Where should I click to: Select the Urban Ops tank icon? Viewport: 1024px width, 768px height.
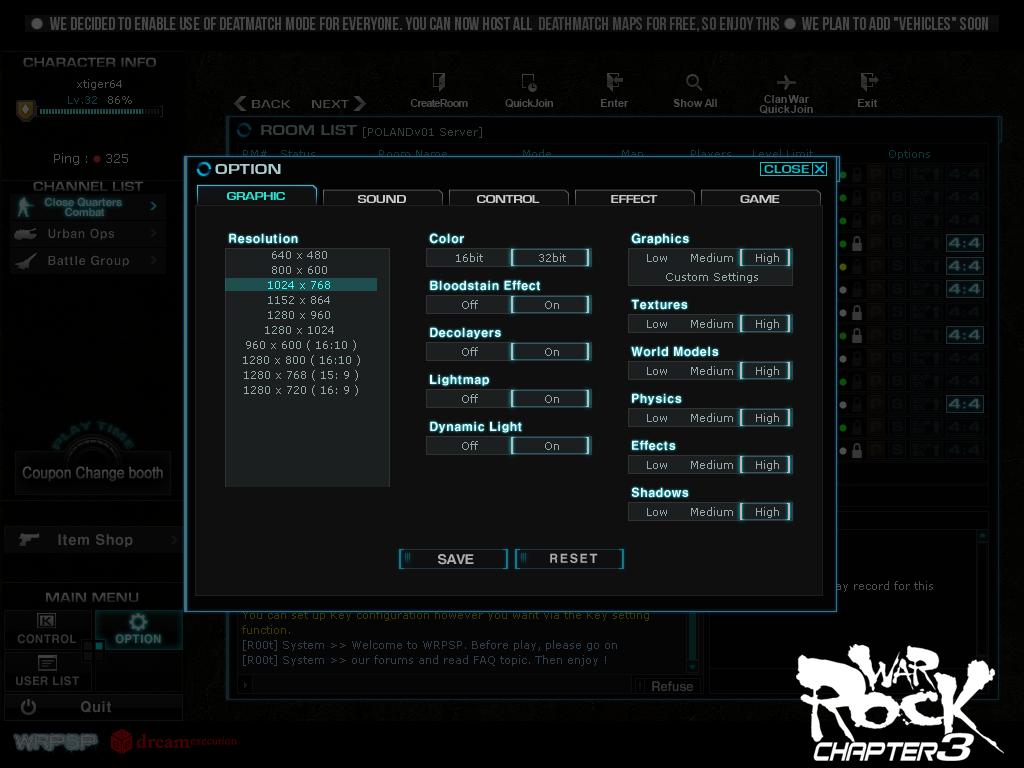pyautogui.click(x=25, y=233)
